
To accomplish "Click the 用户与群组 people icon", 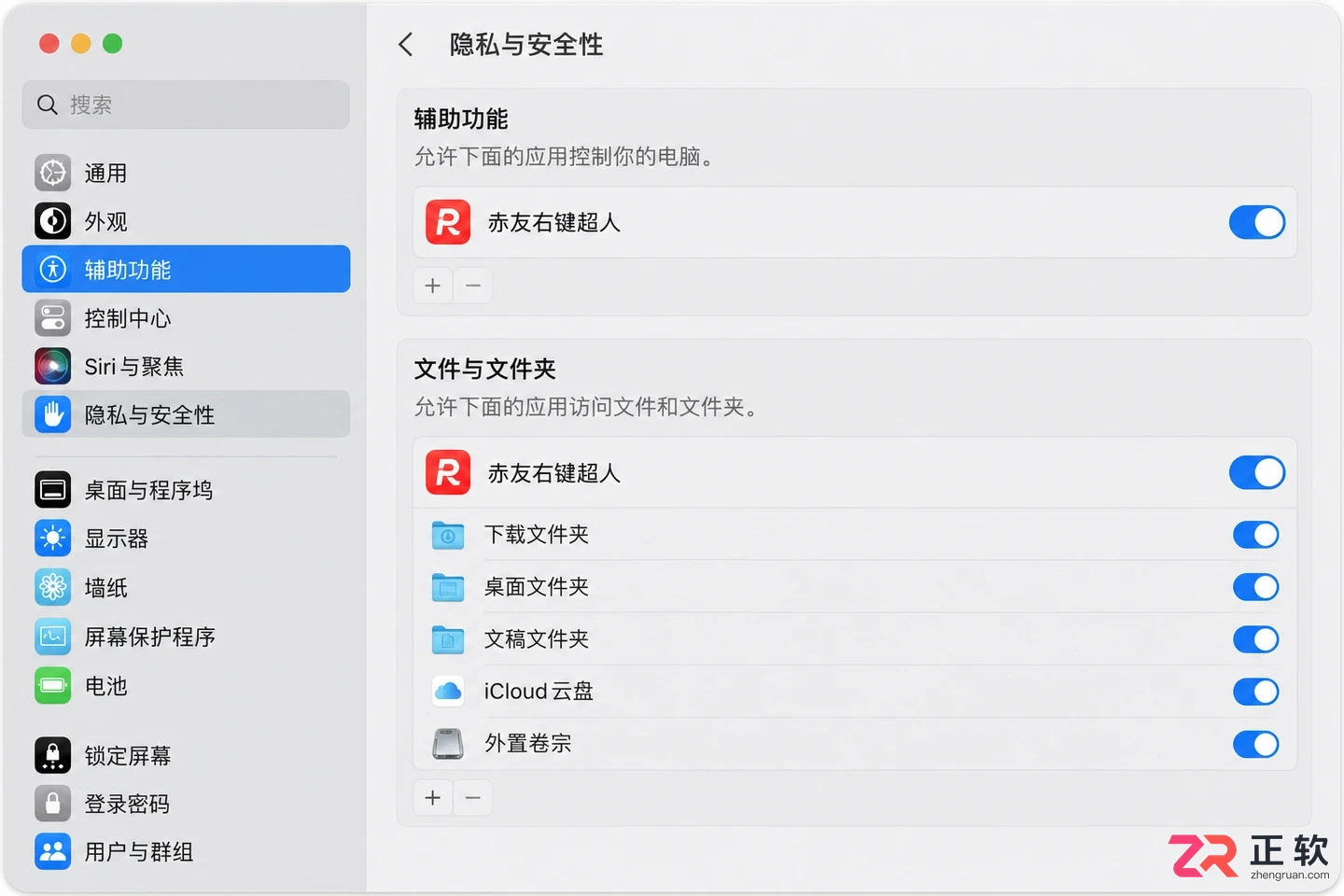I will (53, 851).
